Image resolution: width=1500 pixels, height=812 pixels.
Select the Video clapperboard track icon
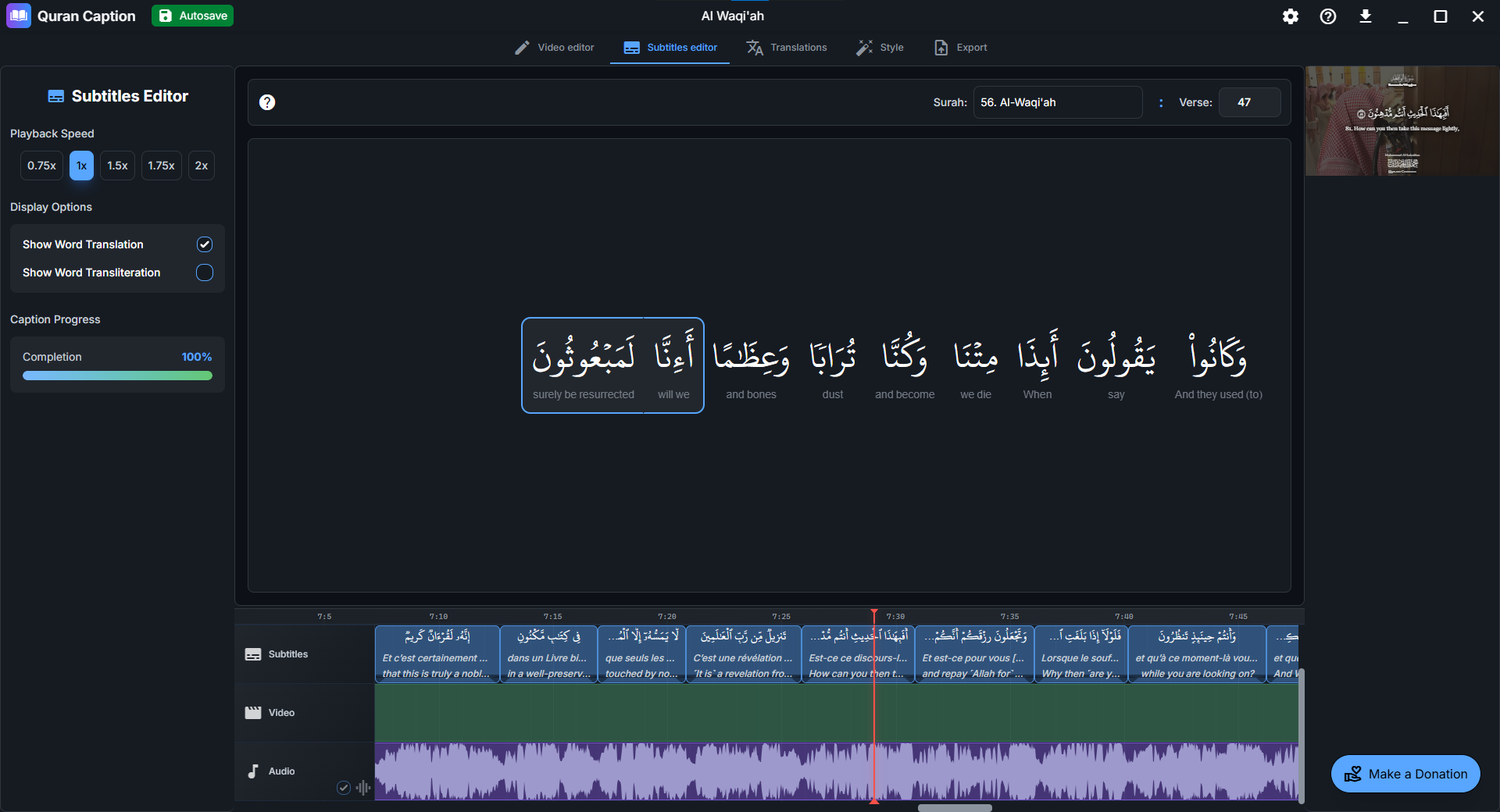253,712
